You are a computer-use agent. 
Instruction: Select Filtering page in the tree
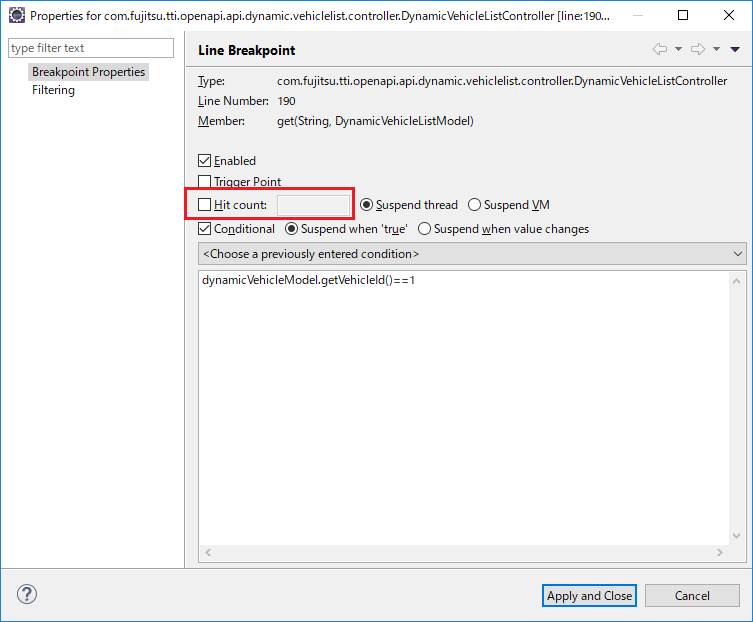pos(53,90)
